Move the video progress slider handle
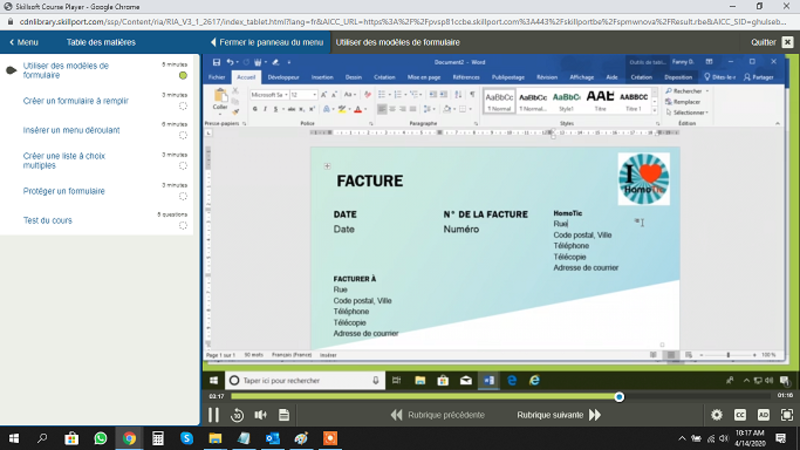This screenshot has width=800, height=450. (619, 397)
